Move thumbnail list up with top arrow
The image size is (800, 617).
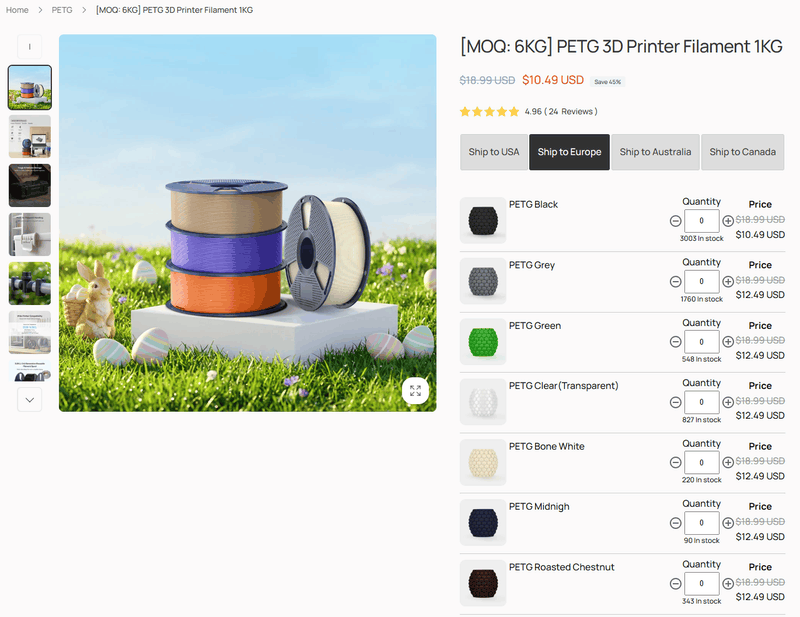click(30, 47)
